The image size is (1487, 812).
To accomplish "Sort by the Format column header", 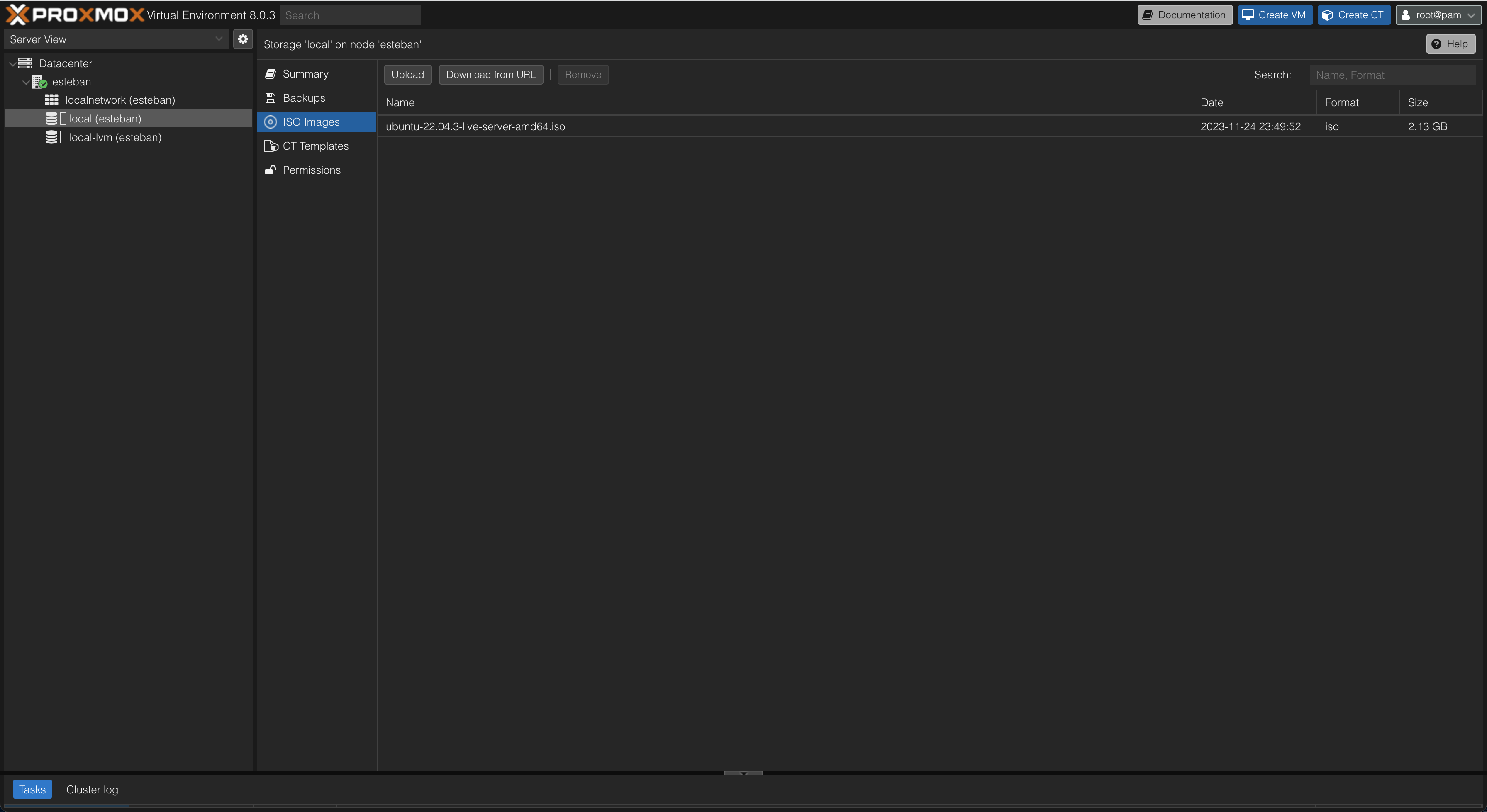I will click(1358, 103).
